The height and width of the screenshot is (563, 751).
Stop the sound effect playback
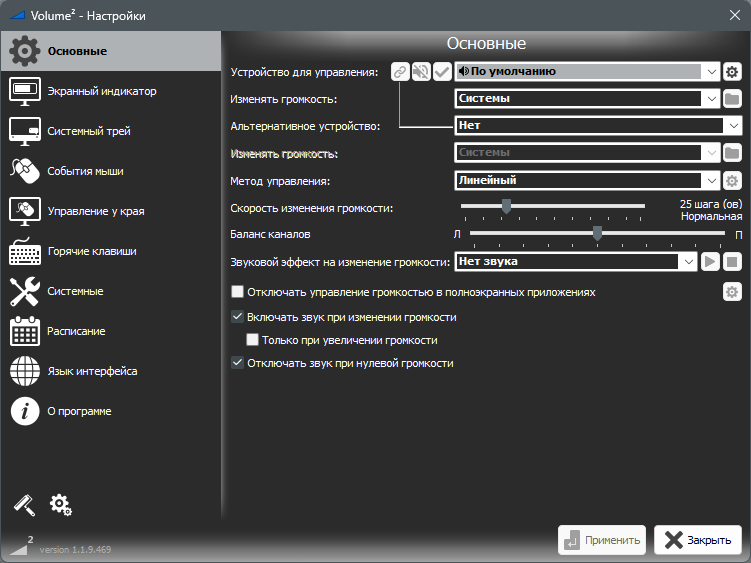coord(732,262)
